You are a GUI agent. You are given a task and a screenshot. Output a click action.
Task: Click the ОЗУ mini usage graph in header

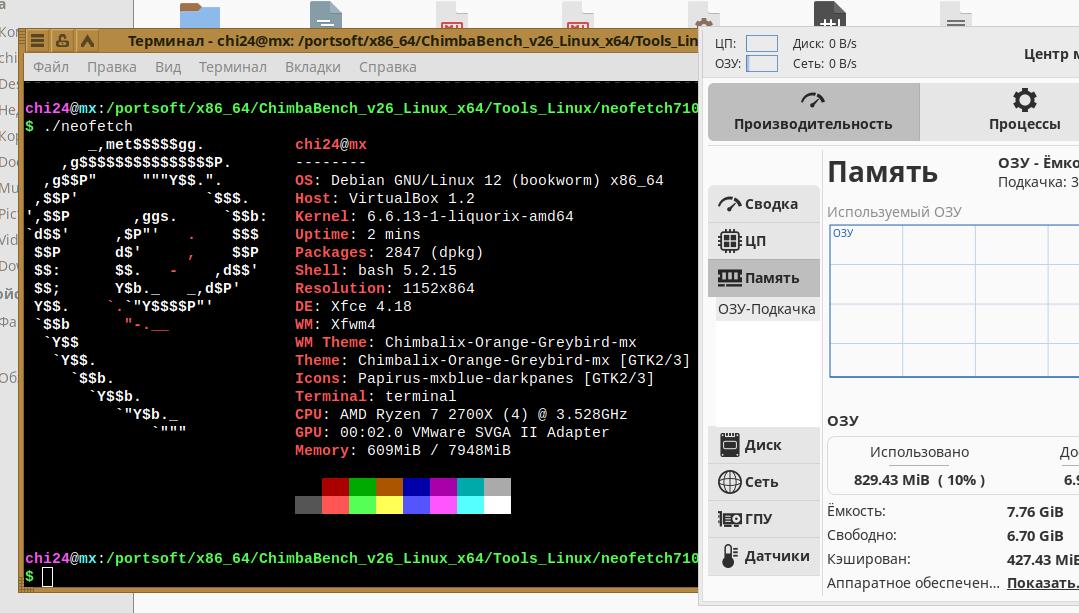point(762,63)
